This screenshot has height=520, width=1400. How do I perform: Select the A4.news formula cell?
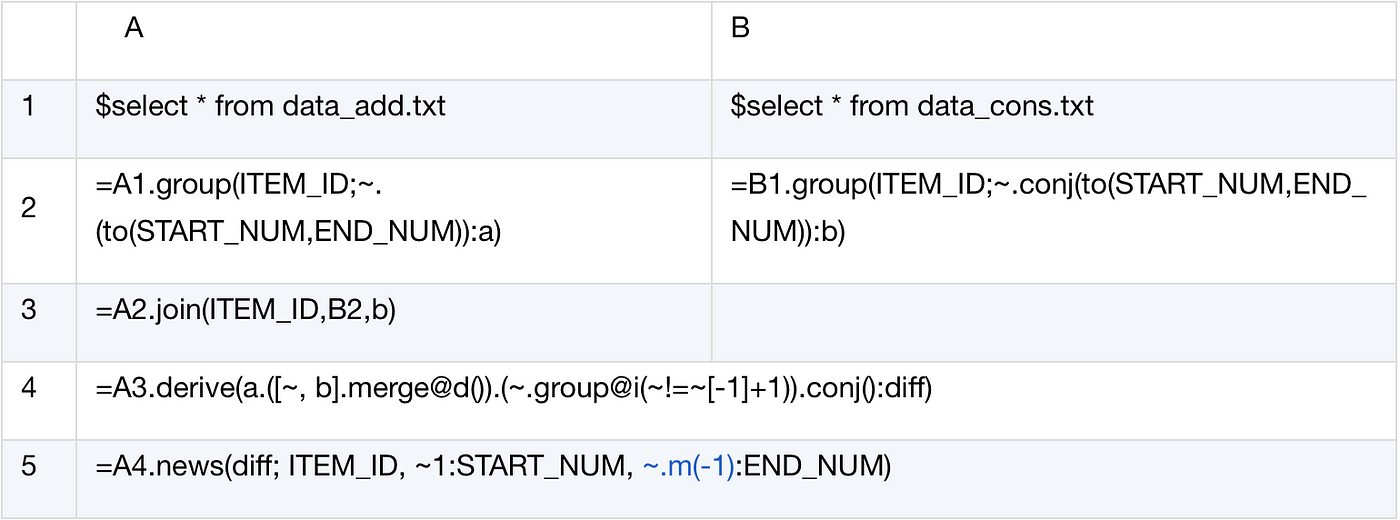tap(737, 478)
